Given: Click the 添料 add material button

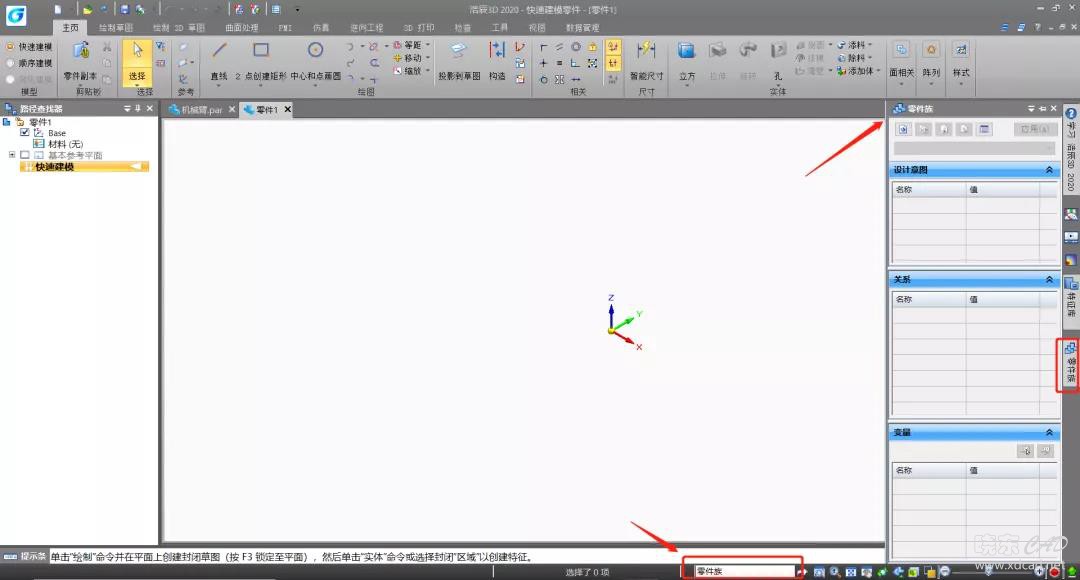Looking at the screenshot, I should tap(857, 45).
